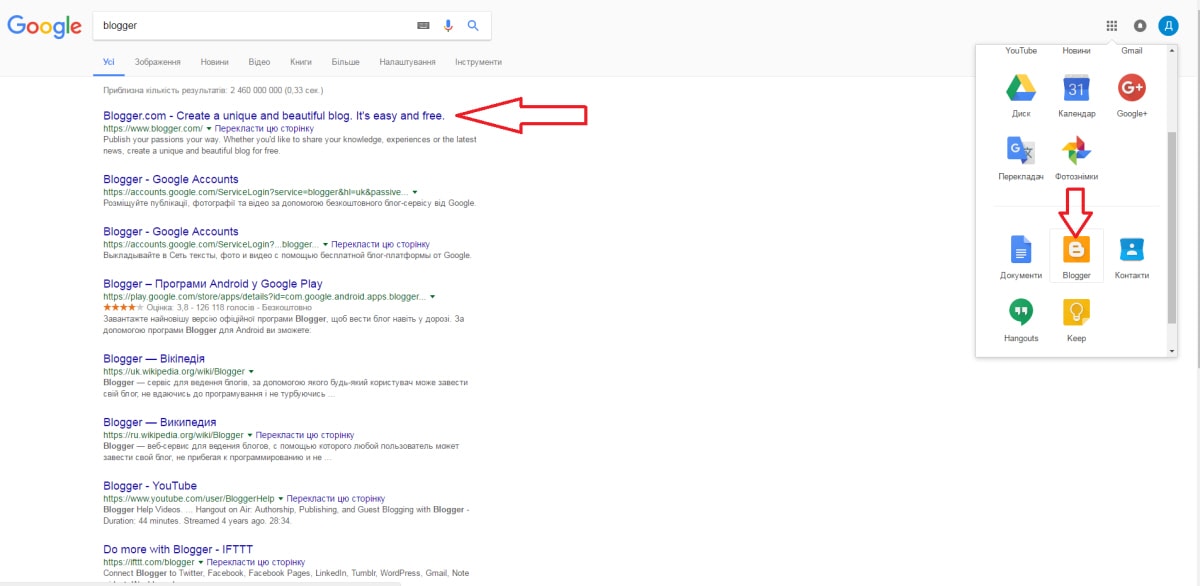Screen dimensions: 1200x586
Task: Click Перекласти цю сторінку under Blogger.com result
Action: [264, 129]
